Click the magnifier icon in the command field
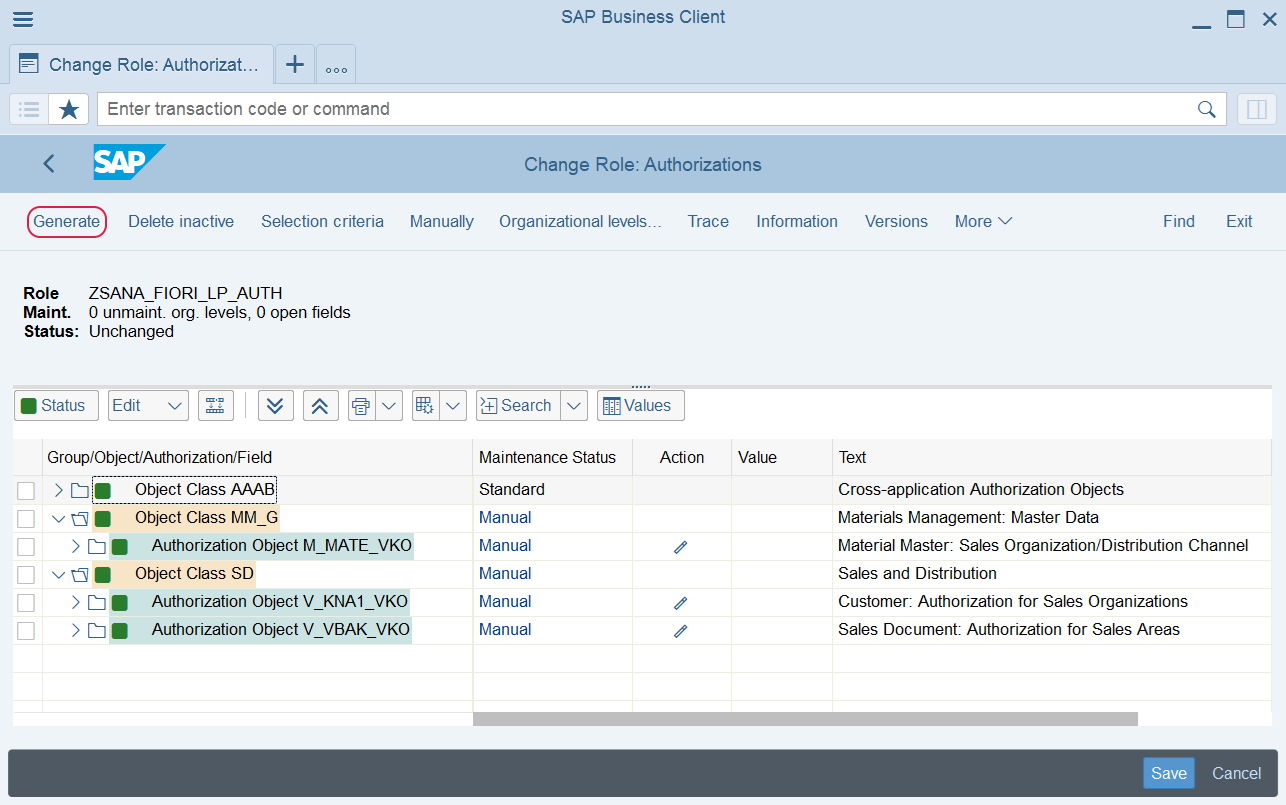 [1207, 109]
